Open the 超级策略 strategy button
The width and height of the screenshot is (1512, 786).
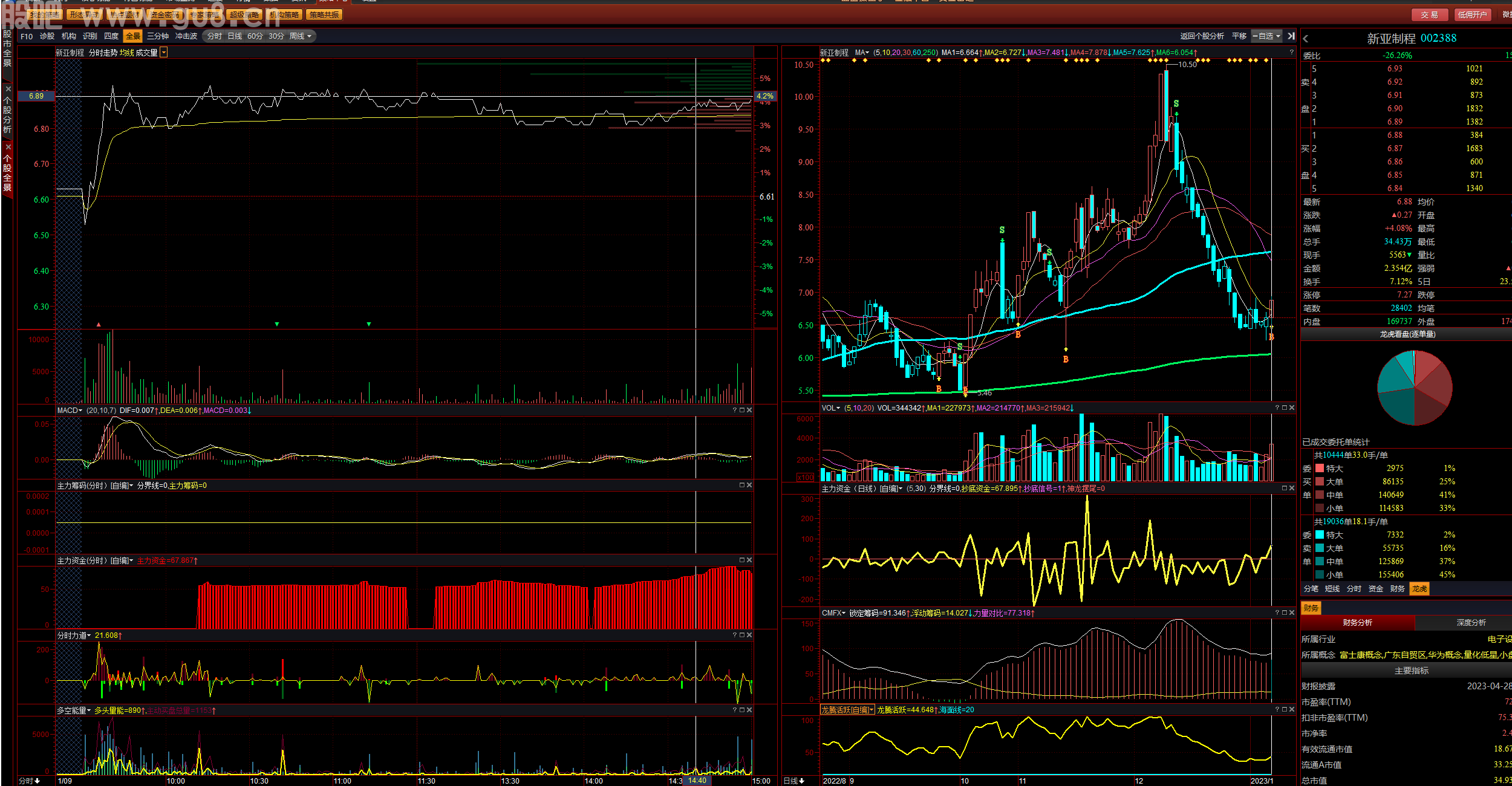244,15
